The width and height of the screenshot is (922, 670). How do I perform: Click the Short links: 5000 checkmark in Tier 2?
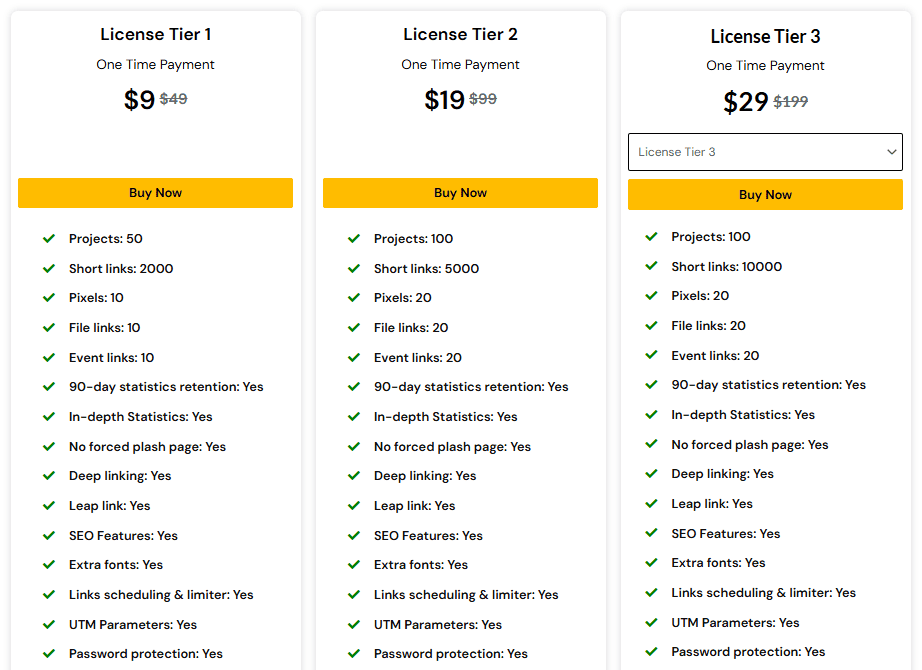coord(354,268)
